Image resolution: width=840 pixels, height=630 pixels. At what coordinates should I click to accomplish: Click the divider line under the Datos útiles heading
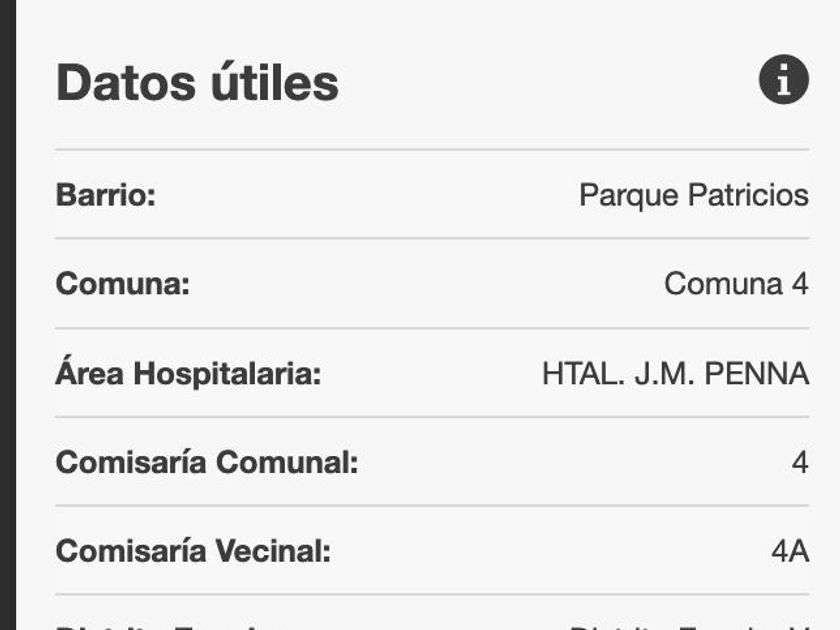[x=432, y=150]
